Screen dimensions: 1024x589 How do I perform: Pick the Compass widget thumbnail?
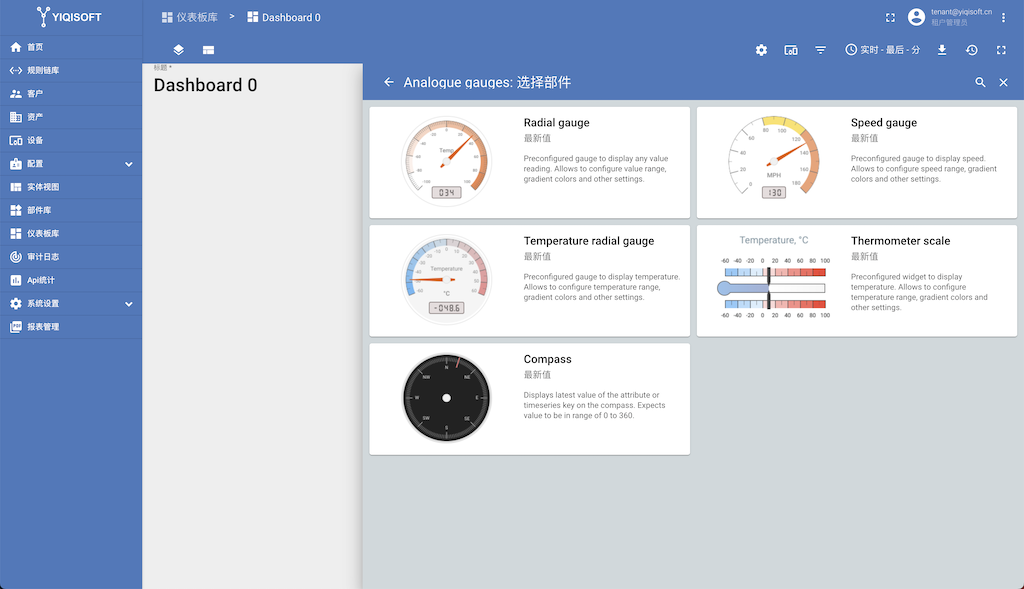pyautogui.click(x=446, y=398)
